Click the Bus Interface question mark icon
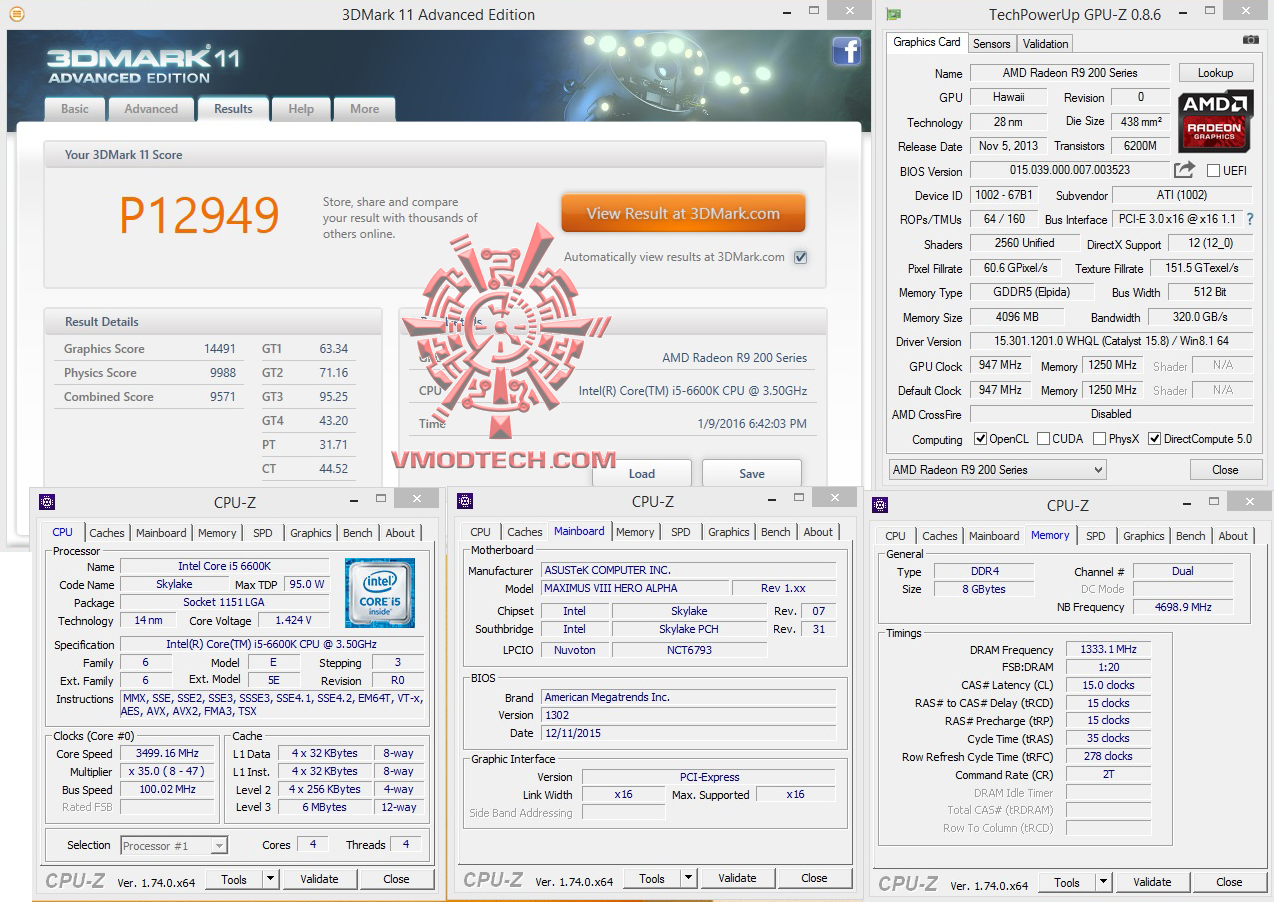 coord(1249,219)
